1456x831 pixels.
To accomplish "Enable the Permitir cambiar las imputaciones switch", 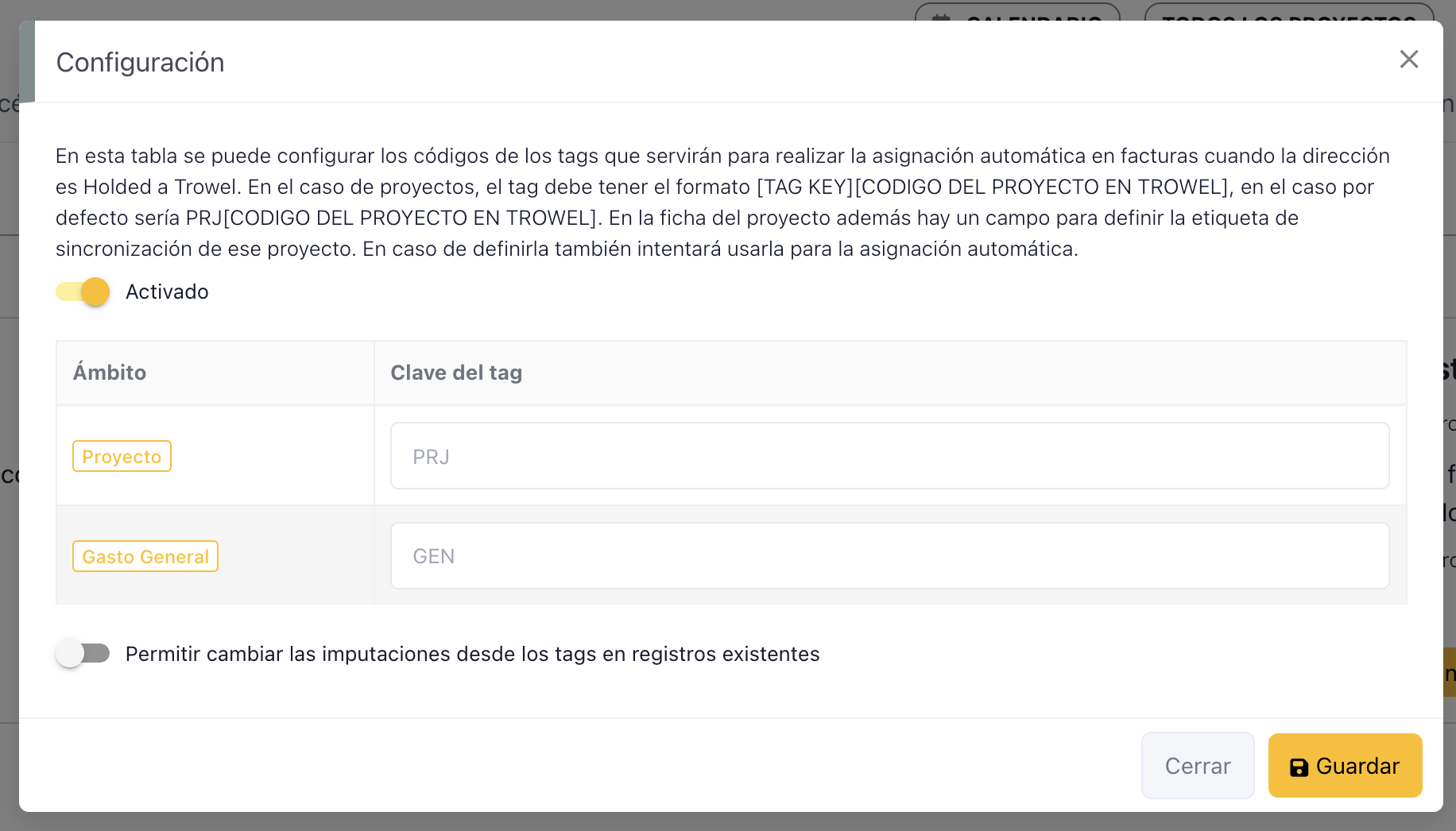I will click(83, 654).
